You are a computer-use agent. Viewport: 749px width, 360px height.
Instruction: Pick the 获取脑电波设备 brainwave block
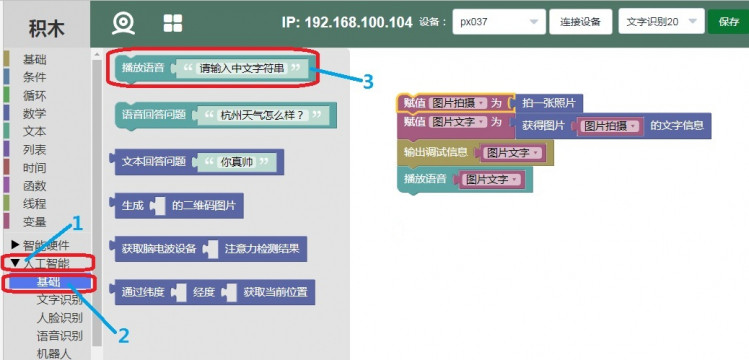(x=158, y=249)
